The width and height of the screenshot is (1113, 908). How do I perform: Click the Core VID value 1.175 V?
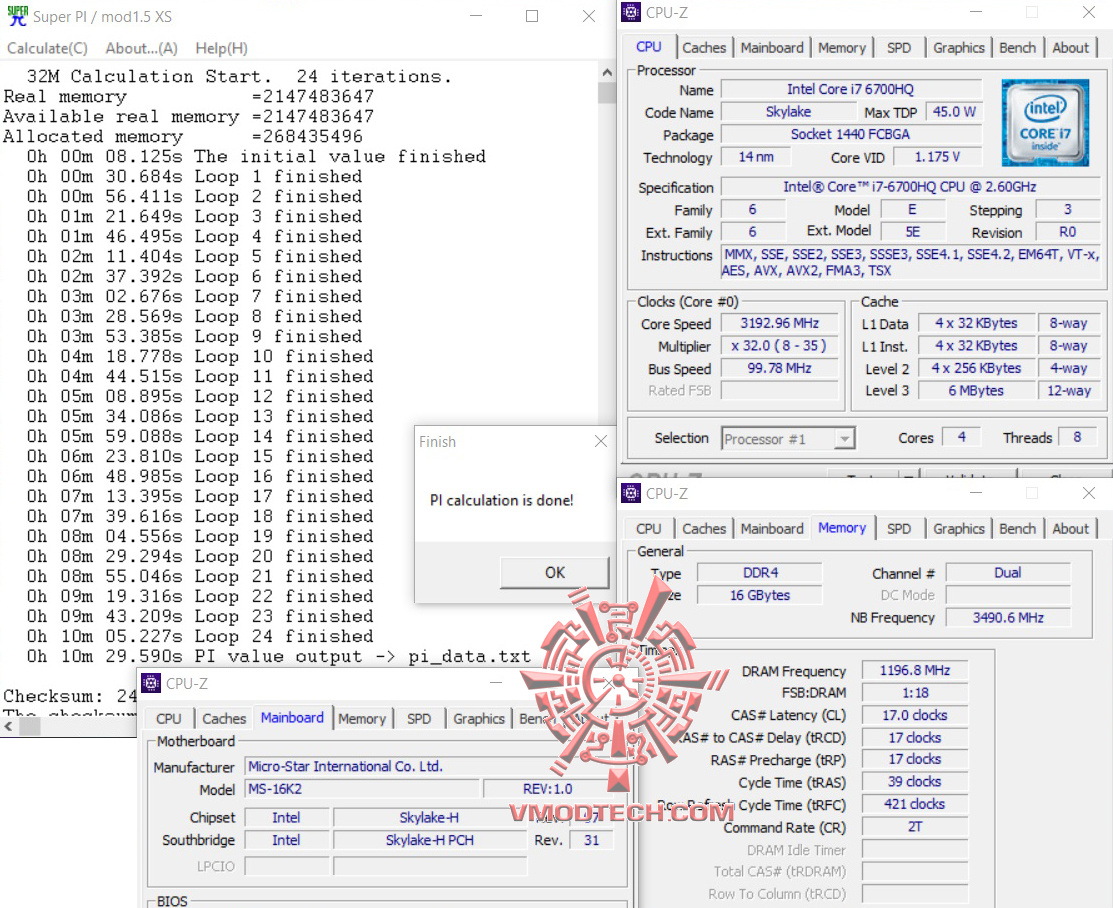pos(937,157)
